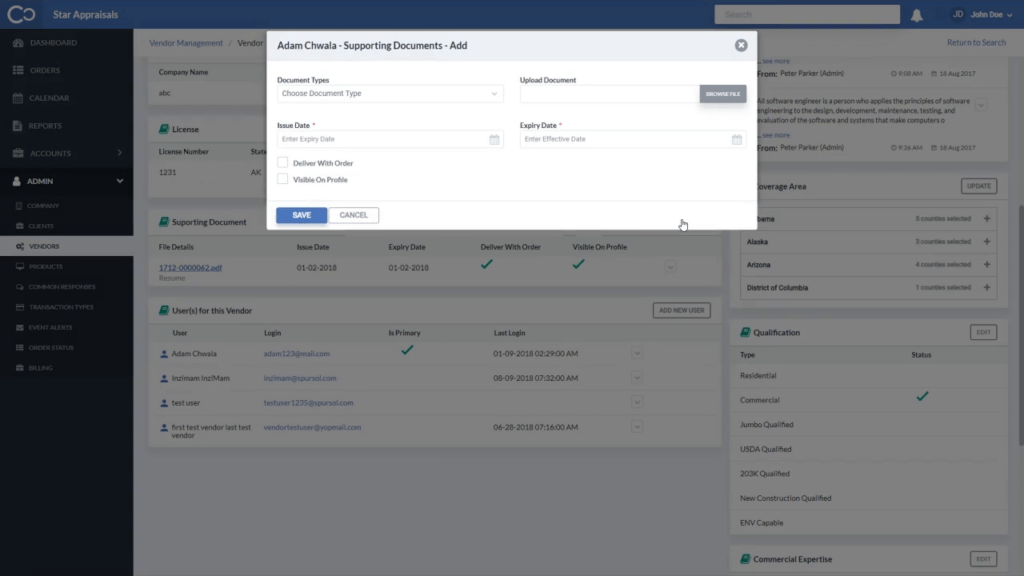The width and height of the screenshot is (1024, 576).
Task: Click the Billing submenu icon
Action: tap(20, 368)
